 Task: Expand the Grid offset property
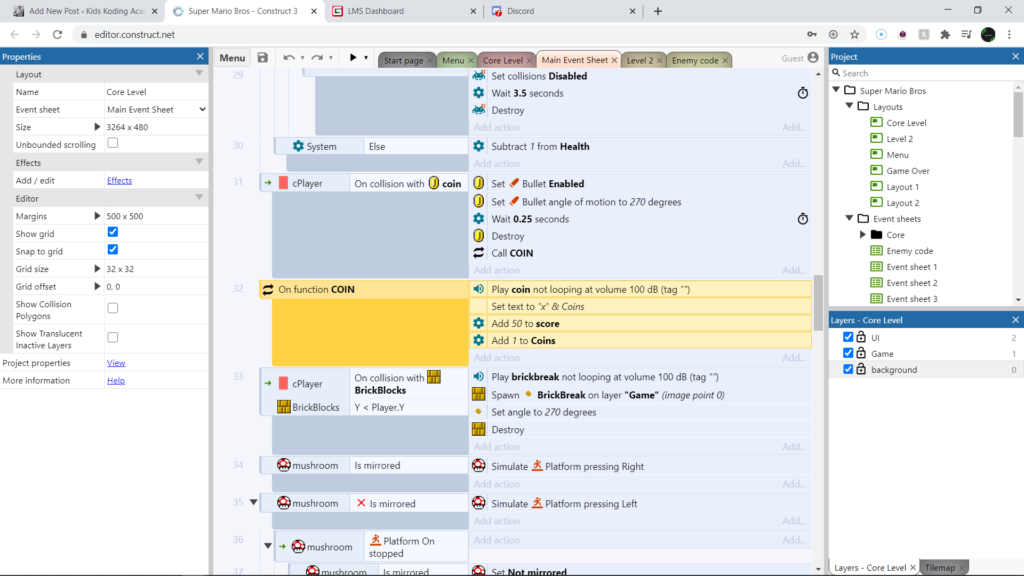97,286
